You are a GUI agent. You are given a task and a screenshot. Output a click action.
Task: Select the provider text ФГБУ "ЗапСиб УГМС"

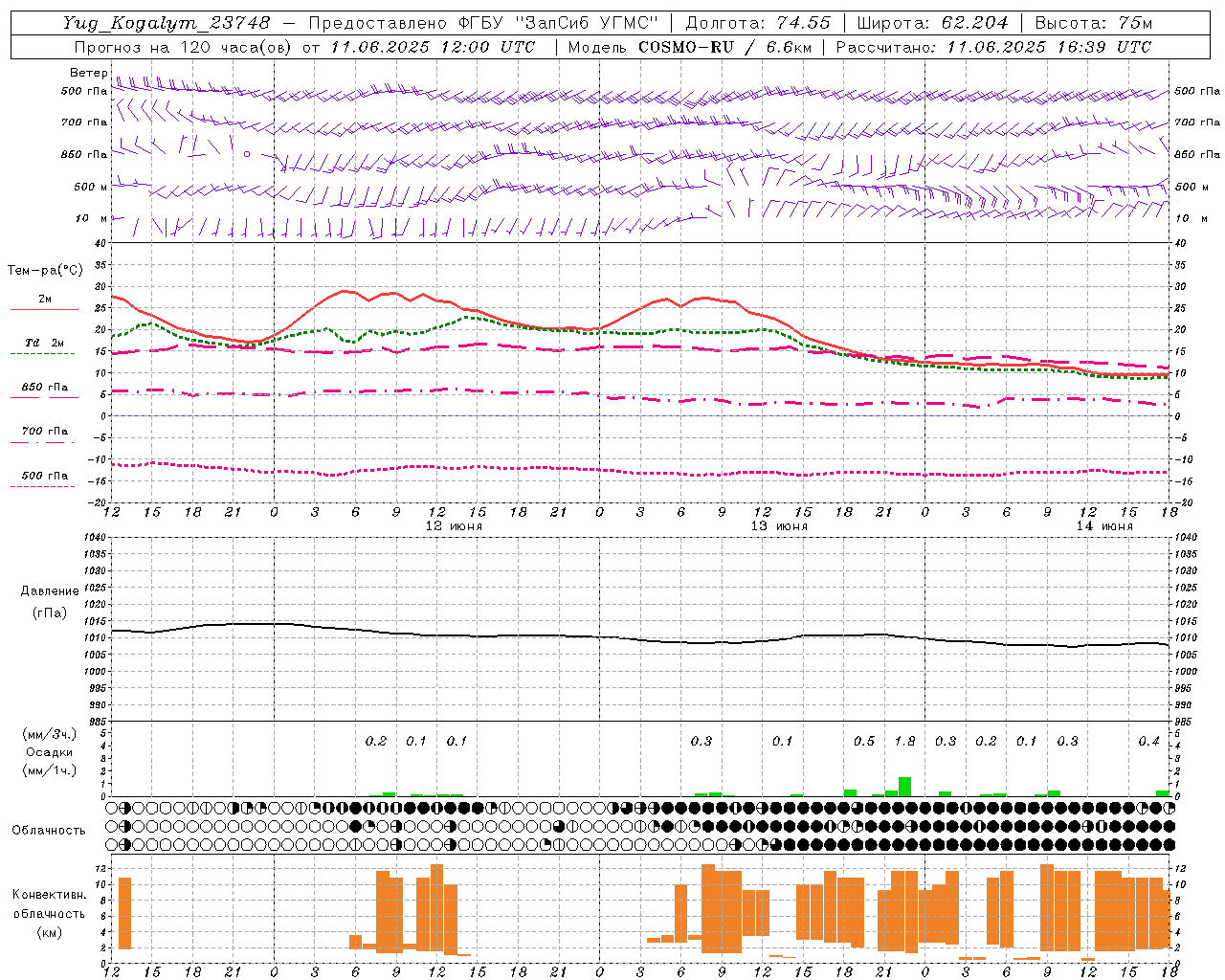click(x=559, y=23)
